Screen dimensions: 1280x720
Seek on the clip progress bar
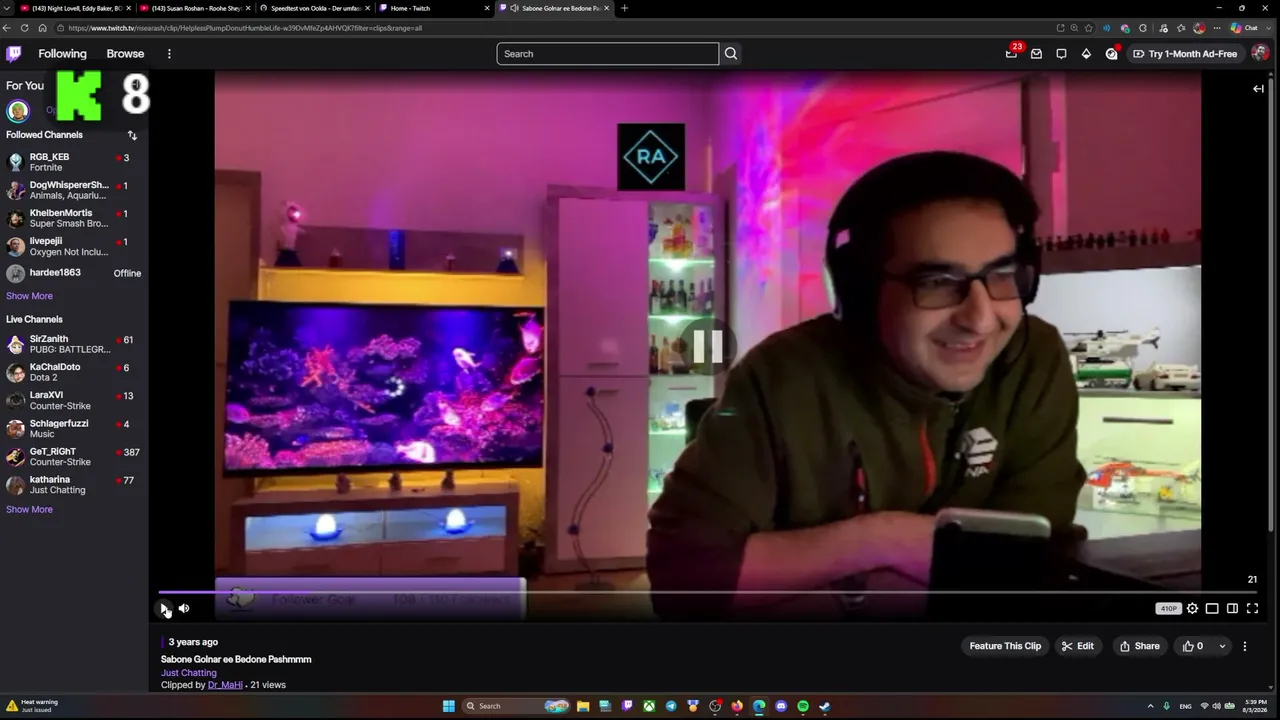tap(707, 592)
